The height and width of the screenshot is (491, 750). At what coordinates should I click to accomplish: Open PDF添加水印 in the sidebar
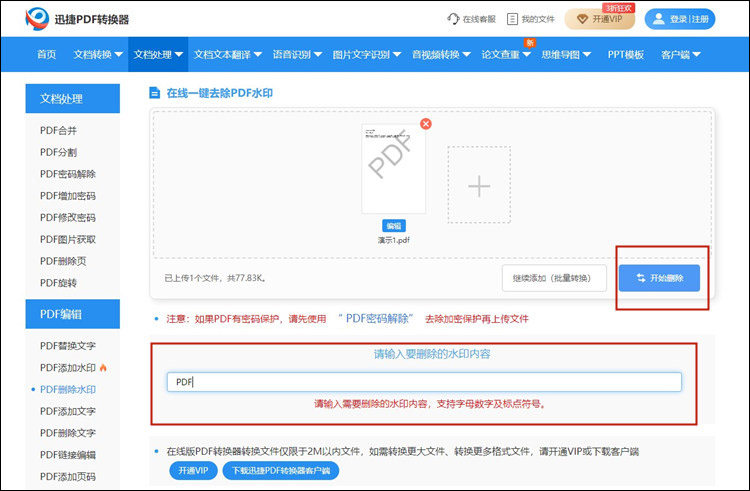[68, 368]
